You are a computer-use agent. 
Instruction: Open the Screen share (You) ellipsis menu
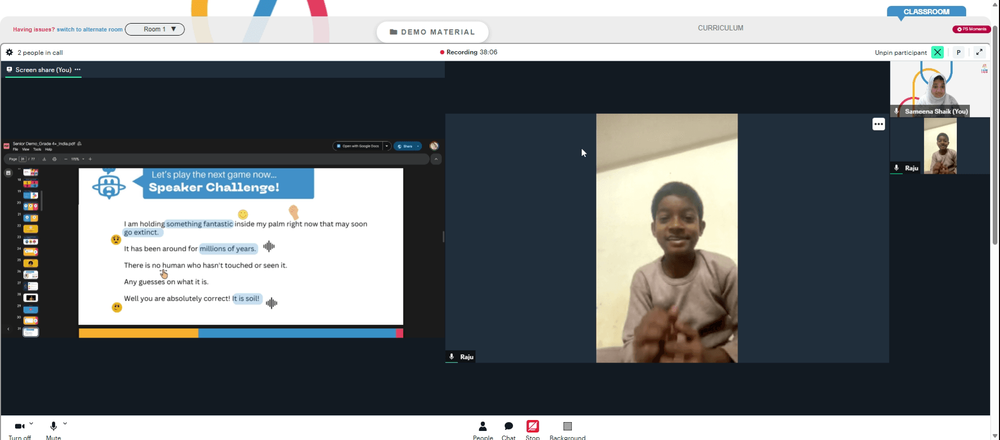point(78,70)
